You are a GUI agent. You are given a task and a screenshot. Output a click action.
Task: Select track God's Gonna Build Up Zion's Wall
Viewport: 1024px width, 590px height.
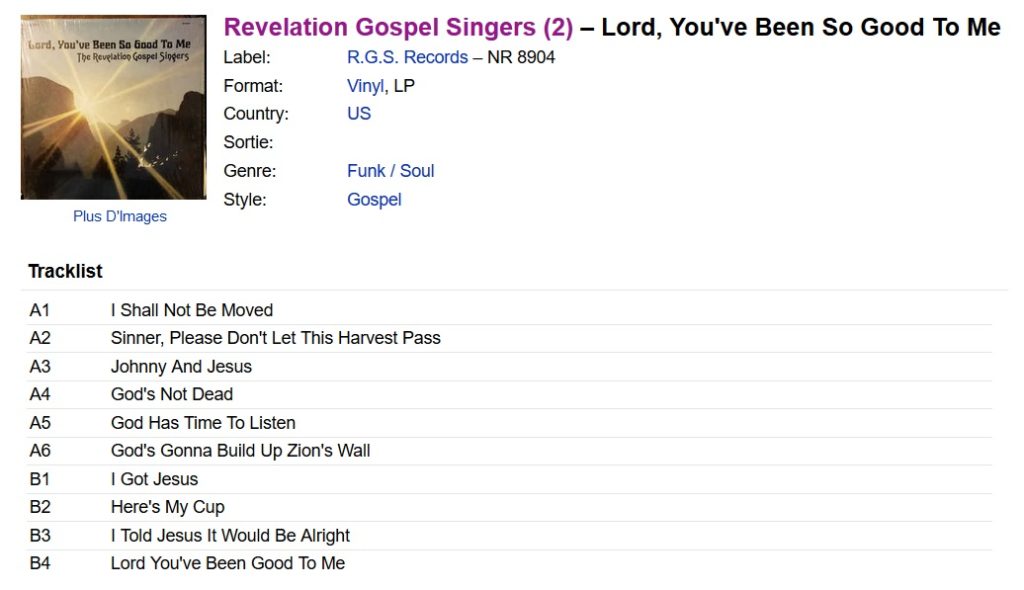(x=509, y=451)
